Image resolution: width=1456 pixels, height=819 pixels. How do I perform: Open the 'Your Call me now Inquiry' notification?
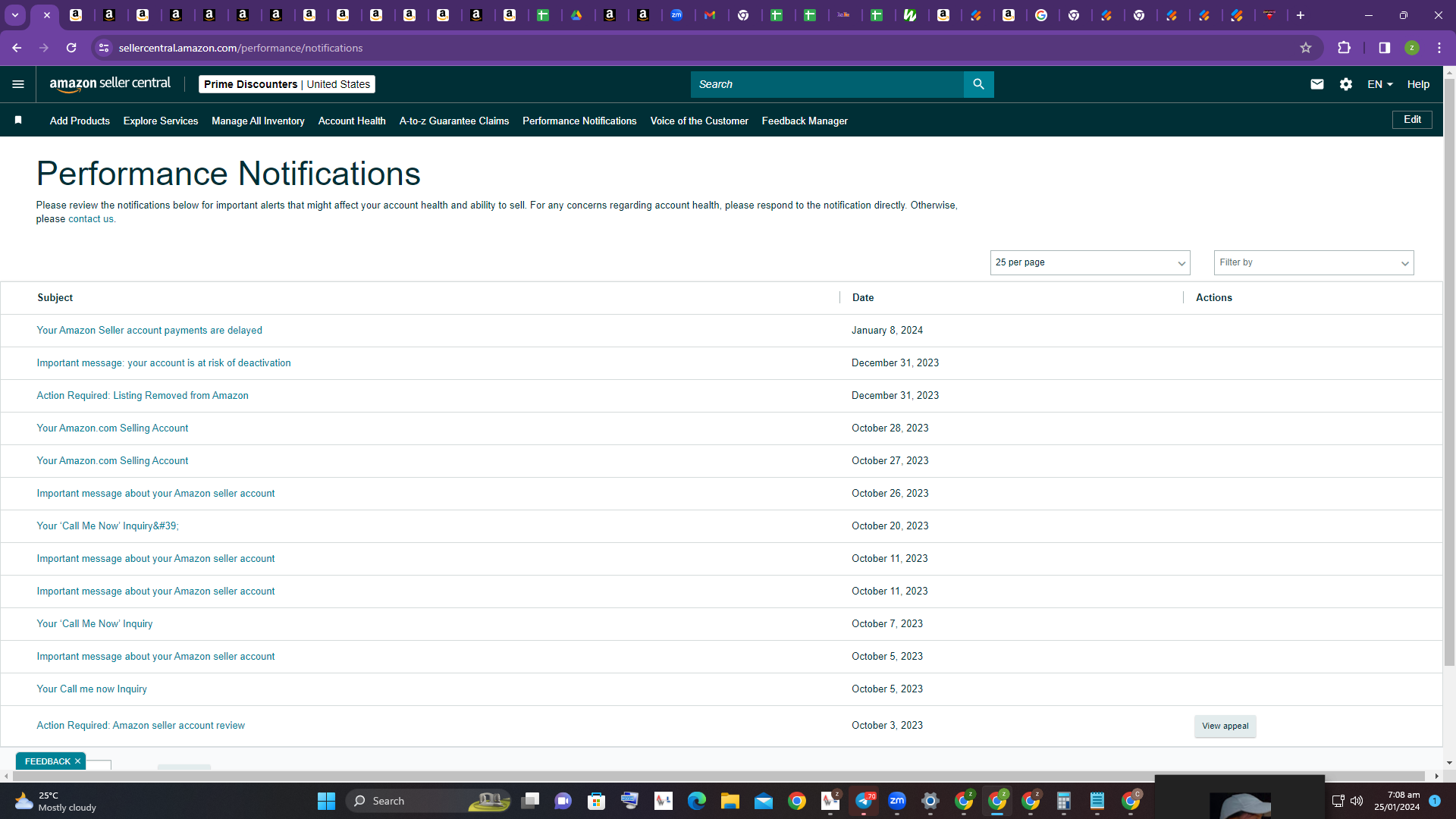[x=92, y=689]
